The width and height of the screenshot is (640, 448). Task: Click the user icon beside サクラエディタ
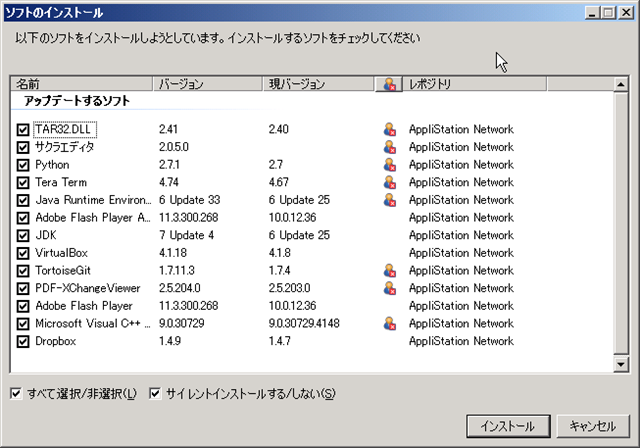click(389, 147)
